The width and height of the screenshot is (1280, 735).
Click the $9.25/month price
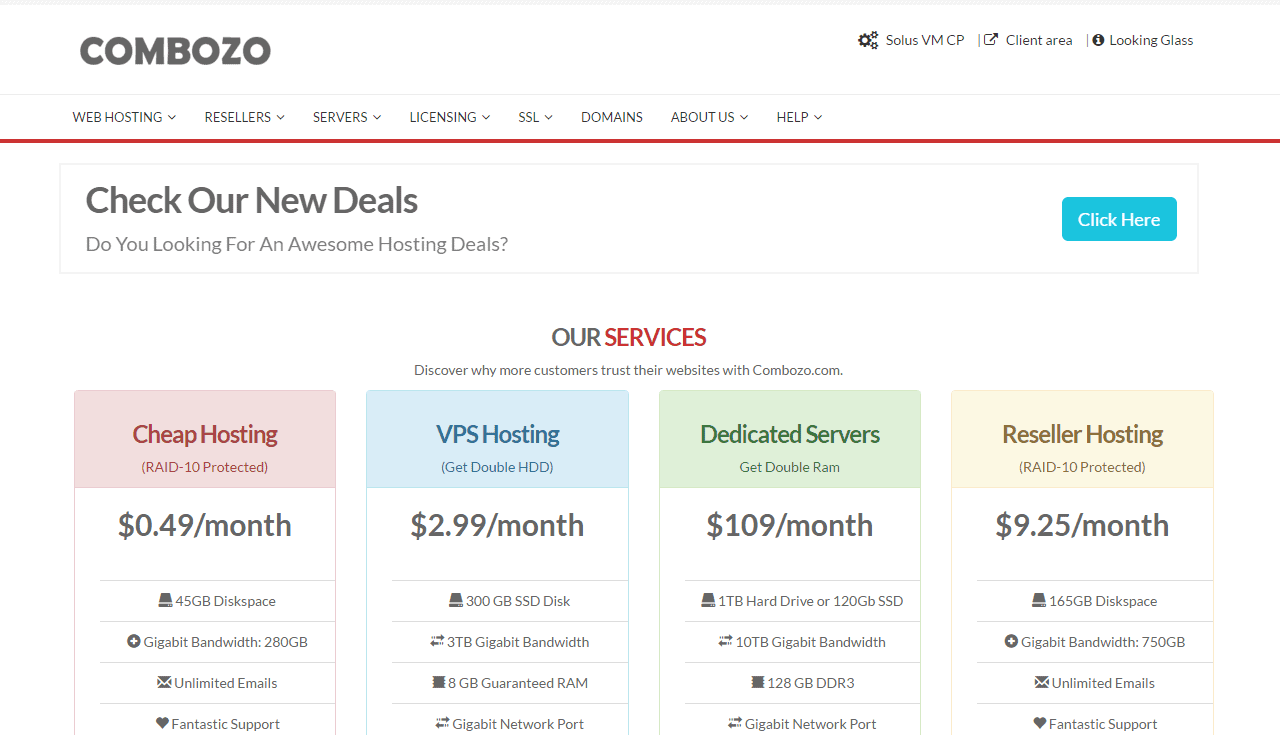click(1082, 525)
